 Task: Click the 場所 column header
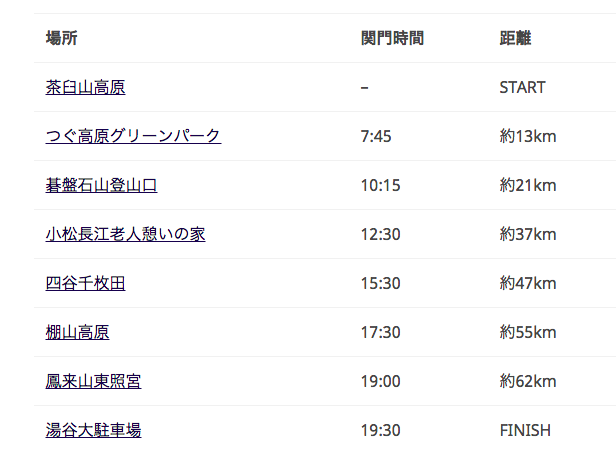tap(62, 39)
